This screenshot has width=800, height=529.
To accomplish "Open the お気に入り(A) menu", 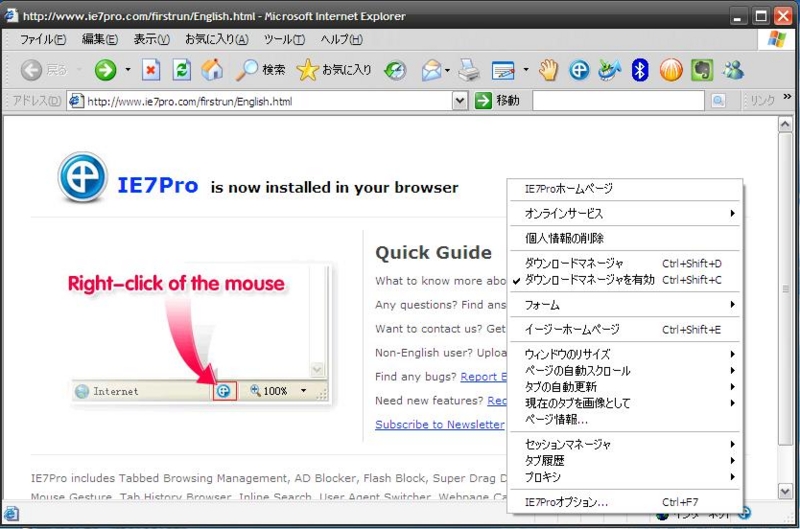I will (x=217, y=39).
